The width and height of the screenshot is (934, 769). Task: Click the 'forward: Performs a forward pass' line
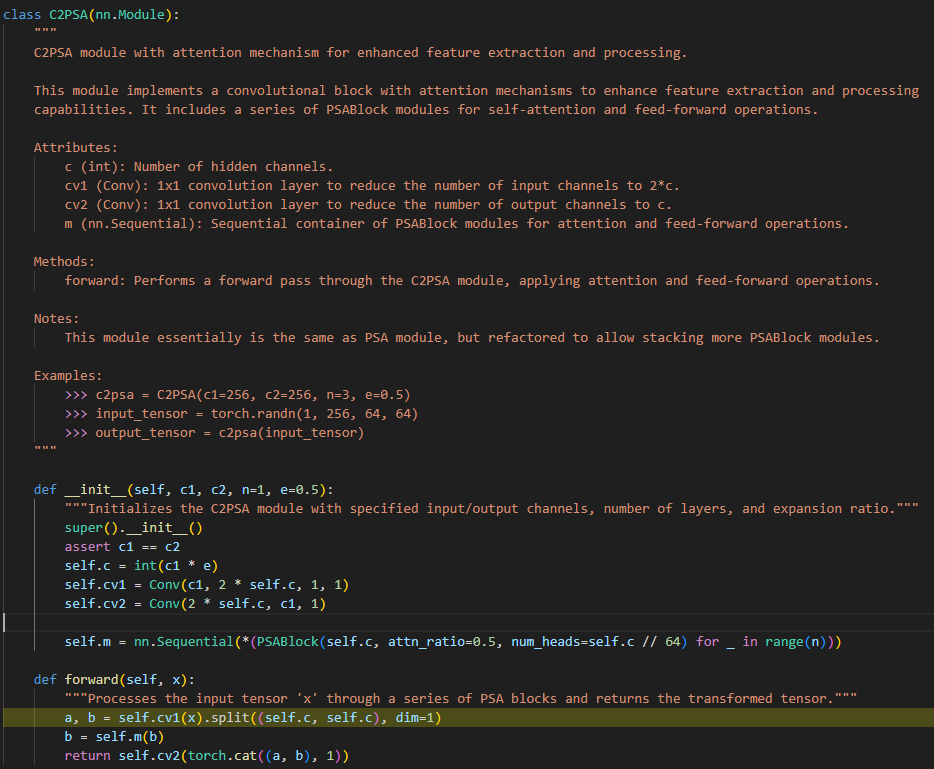472,281
